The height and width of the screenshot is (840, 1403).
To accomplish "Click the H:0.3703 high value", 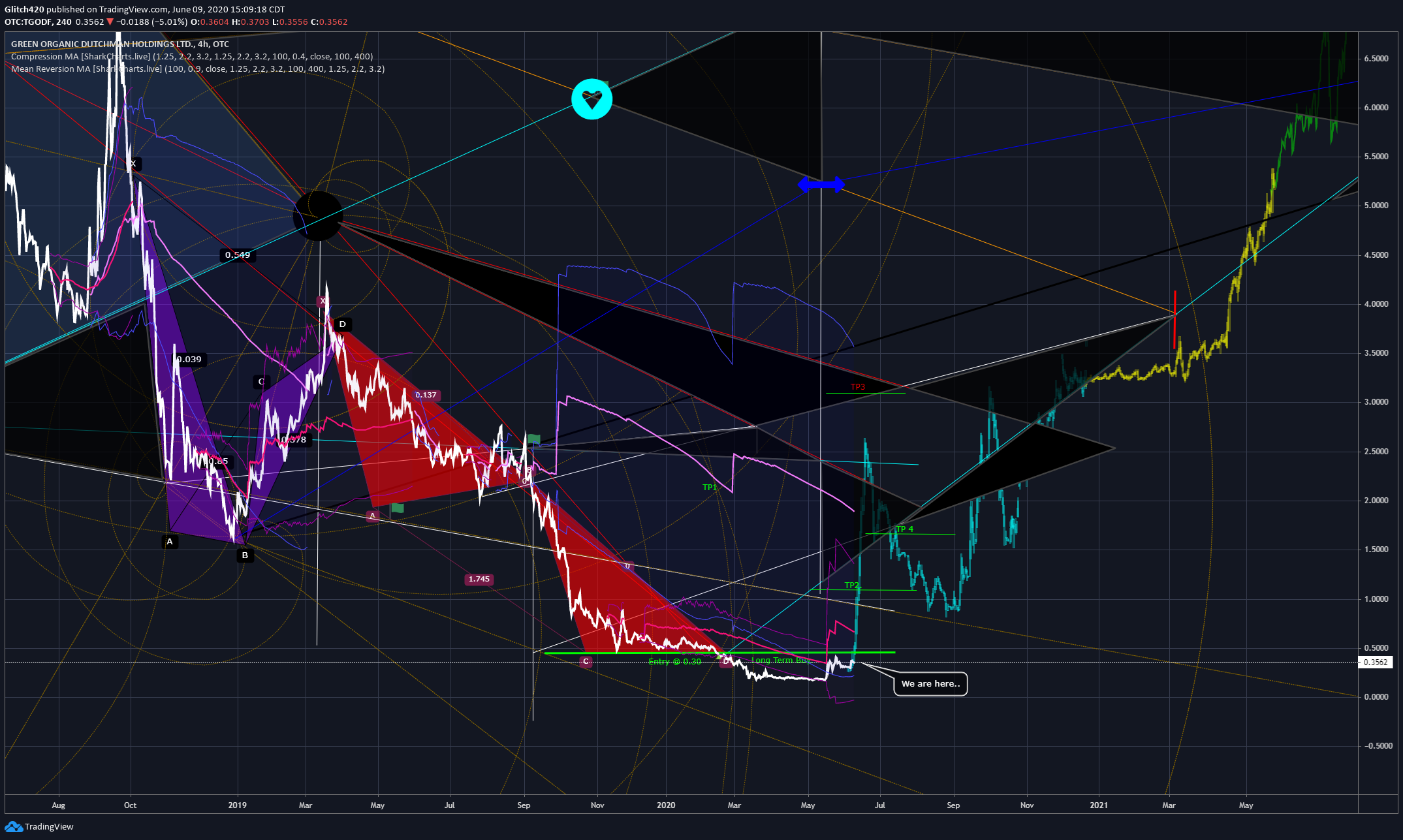I will point(251,22).
